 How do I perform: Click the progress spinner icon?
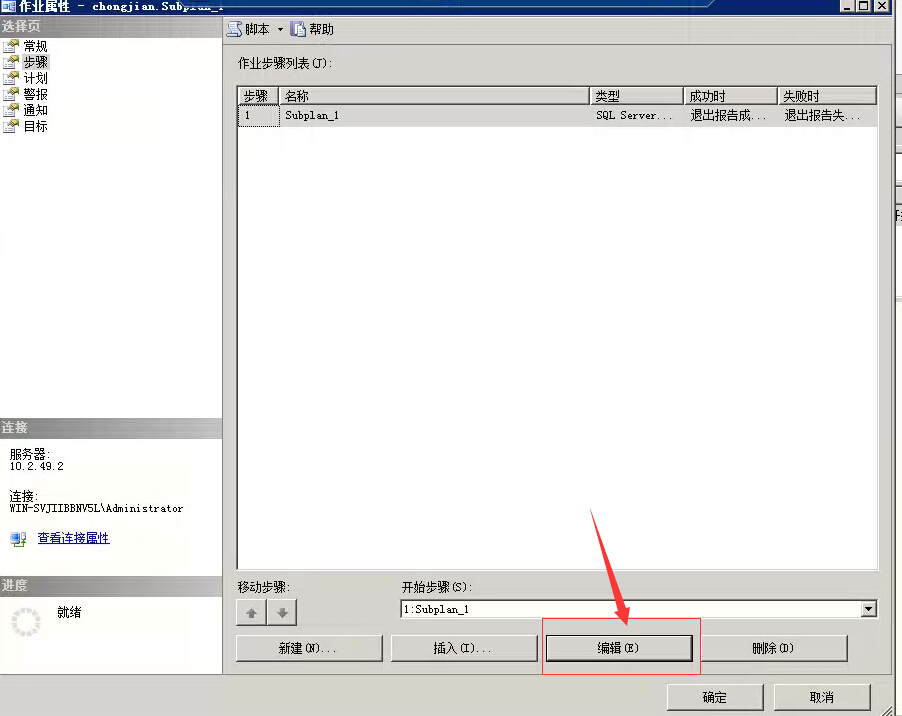click(x=26, y=622)
